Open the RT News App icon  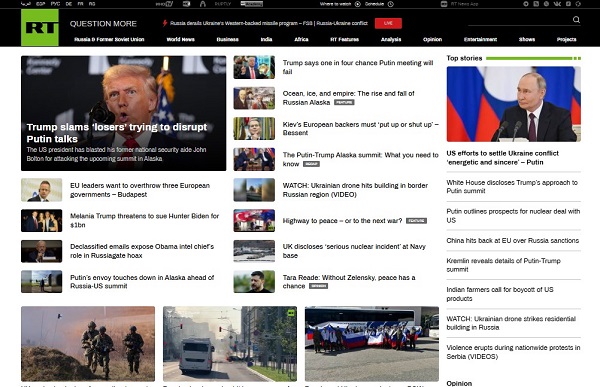[x=444, y=4]
